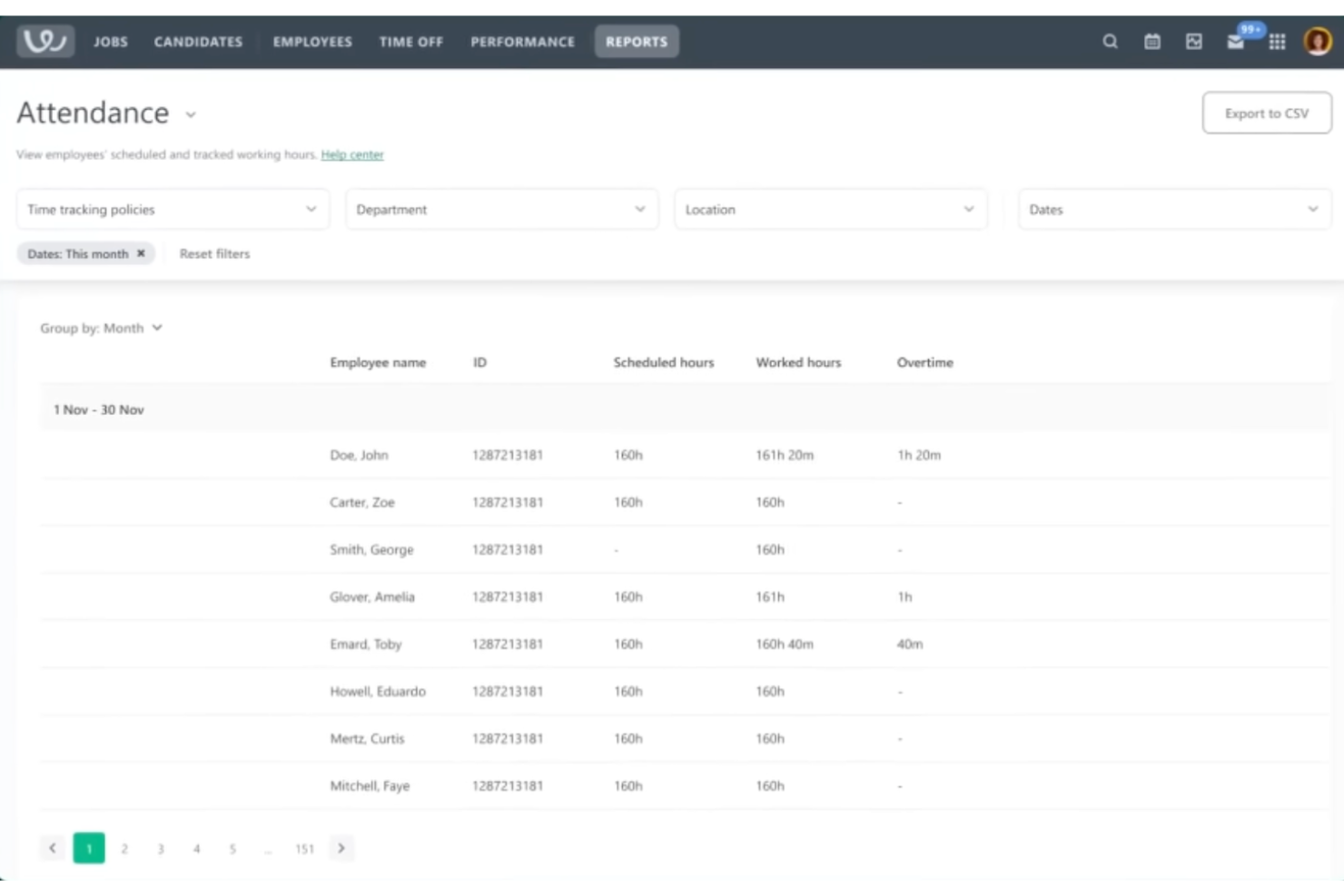Open the Time tracking policies dropdown
This screenshot has width=1344, height=896.
coord(173,209)
